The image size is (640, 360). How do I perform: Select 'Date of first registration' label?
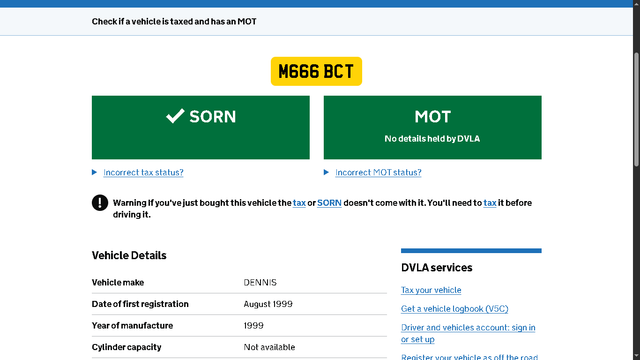pyautogui.click(x=140, y=304)
